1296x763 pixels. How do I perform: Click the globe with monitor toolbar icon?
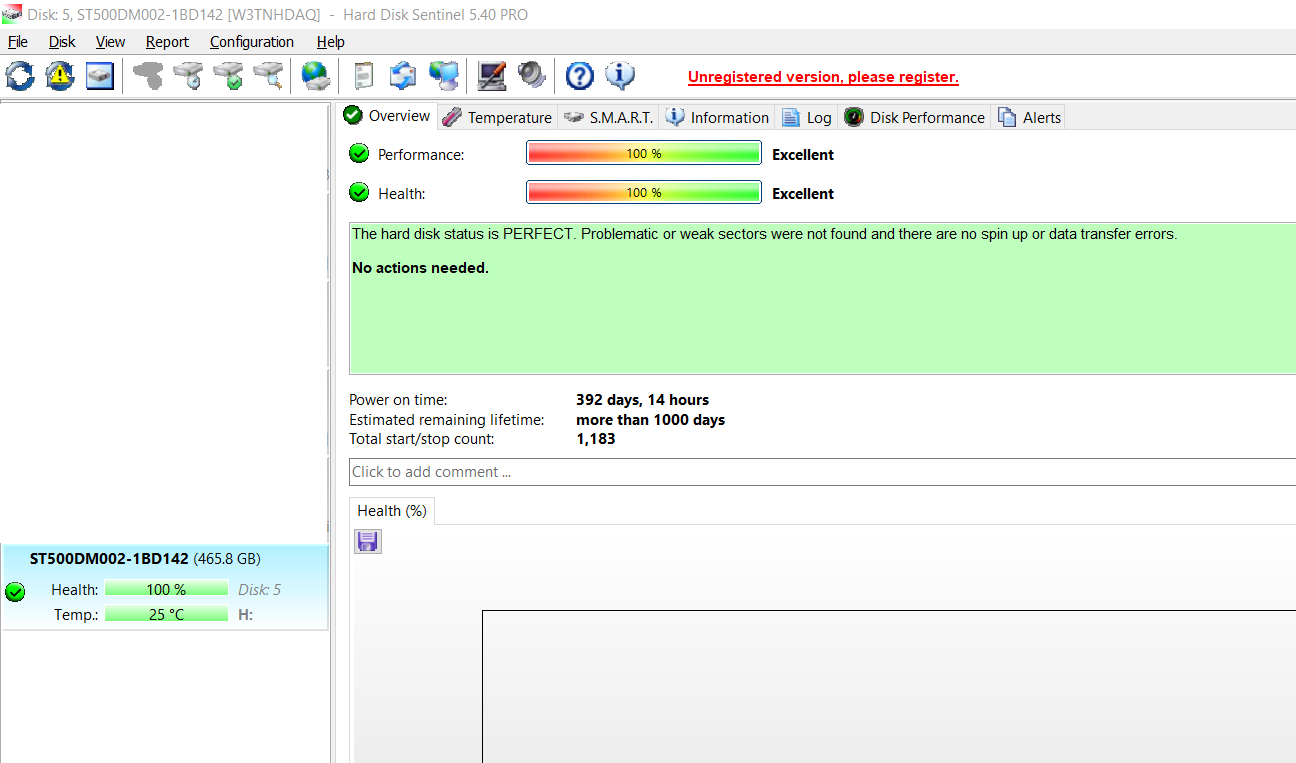(x=443, y=75)
